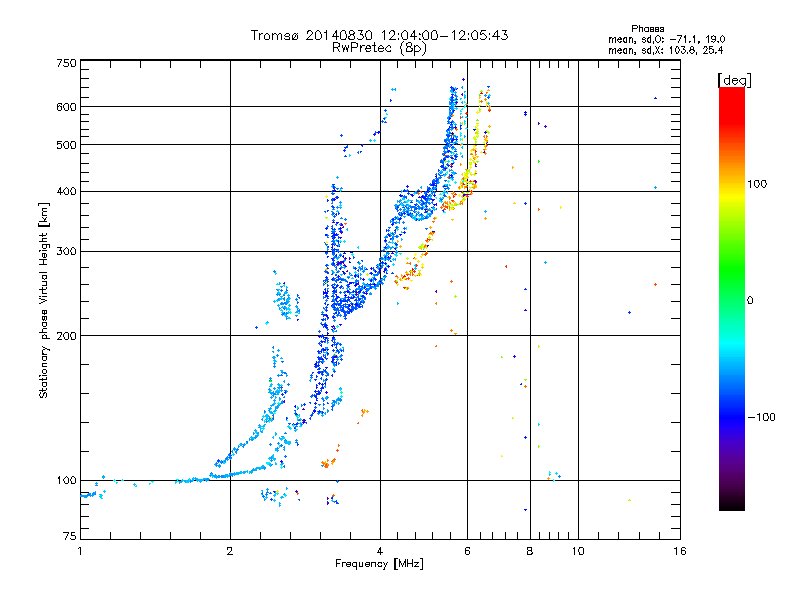
Task: Click the '6' frequency axis tick label
Action: click(467, 551)
